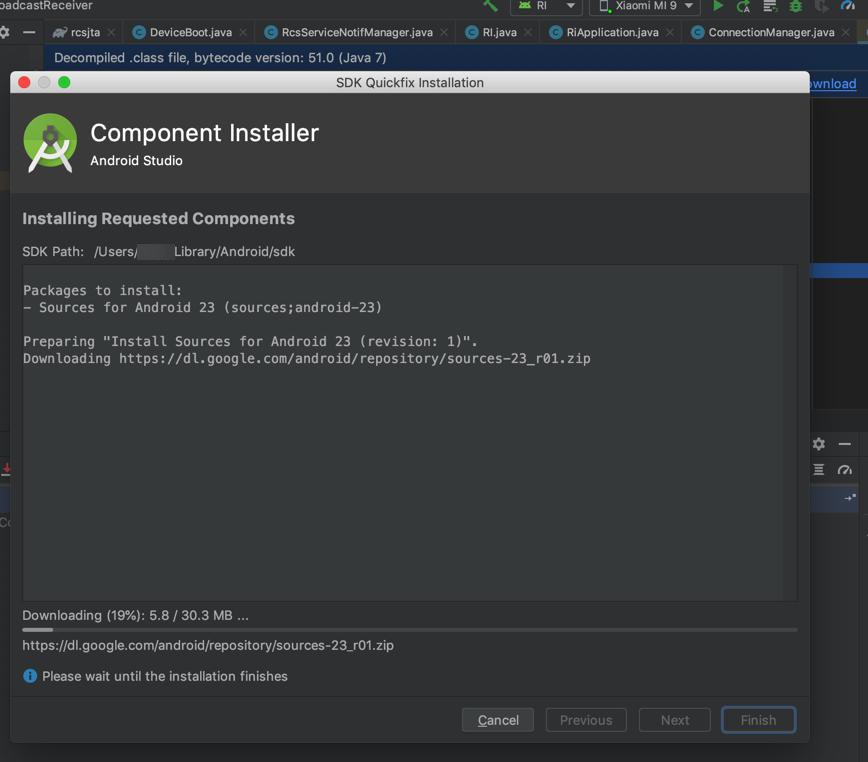
Task: Open the Profiler gauge icon in top toolbar
Action: point(848,6)
